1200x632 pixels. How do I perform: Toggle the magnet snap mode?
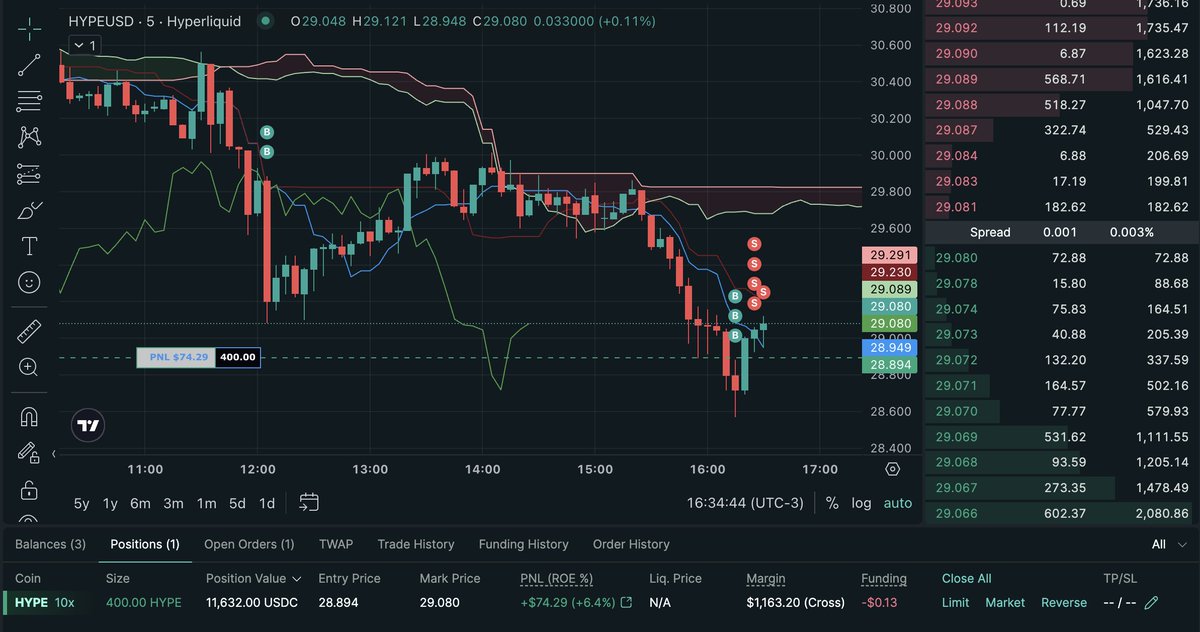(29, 416)
